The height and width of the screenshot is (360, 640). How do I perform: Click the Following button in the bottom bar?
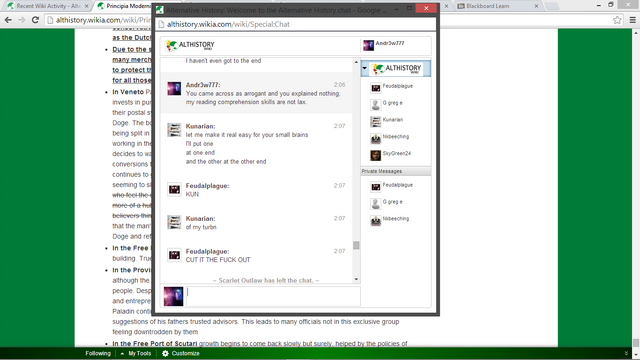click(x=98, y=353)
